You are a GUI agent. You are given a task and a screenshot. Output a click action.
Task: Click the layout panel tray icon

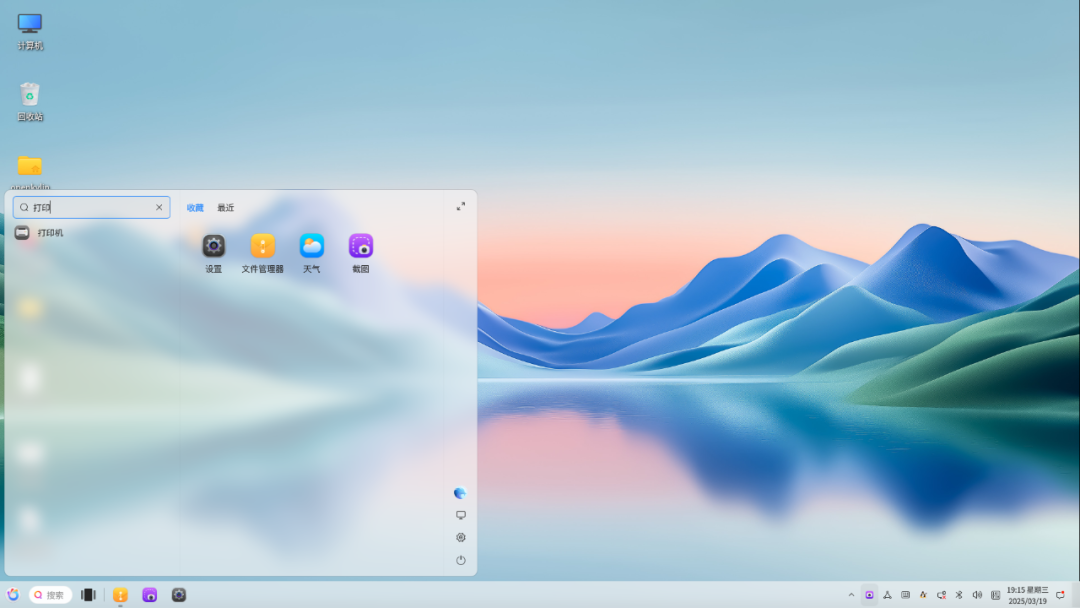[995, 595]
